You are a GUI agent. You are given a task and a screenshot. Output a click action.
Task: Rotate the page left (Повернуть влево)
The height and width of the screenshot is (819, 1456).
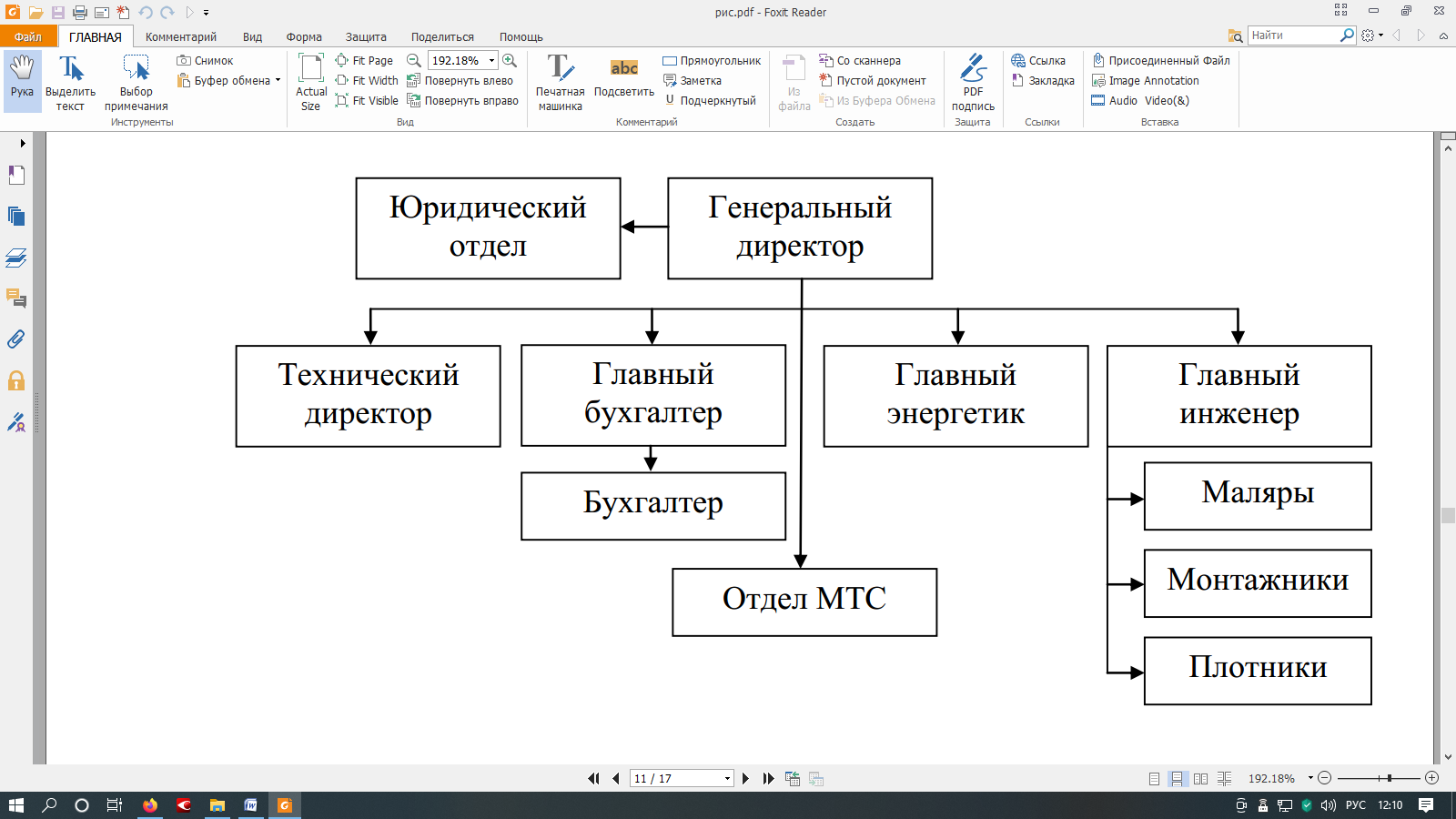coord(460,81)
